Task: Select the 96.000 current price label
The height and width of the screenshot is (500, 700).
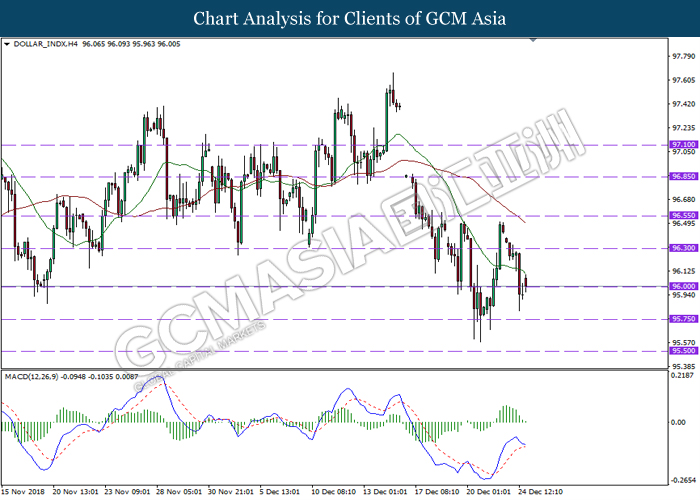Action: coord(683,286)
